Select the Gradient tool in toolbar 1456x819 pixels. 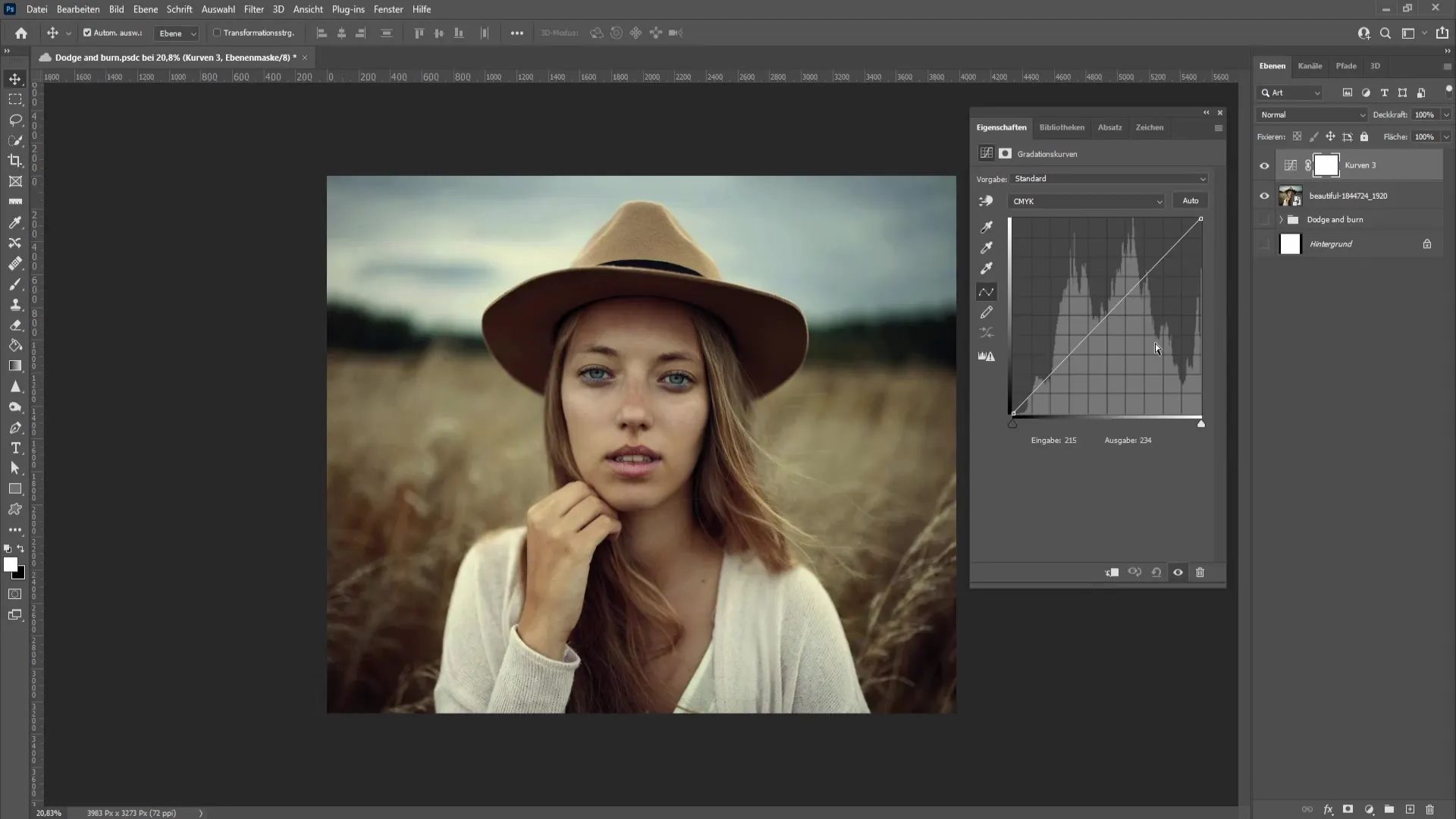pyautogui.click(x=15, y=366)
